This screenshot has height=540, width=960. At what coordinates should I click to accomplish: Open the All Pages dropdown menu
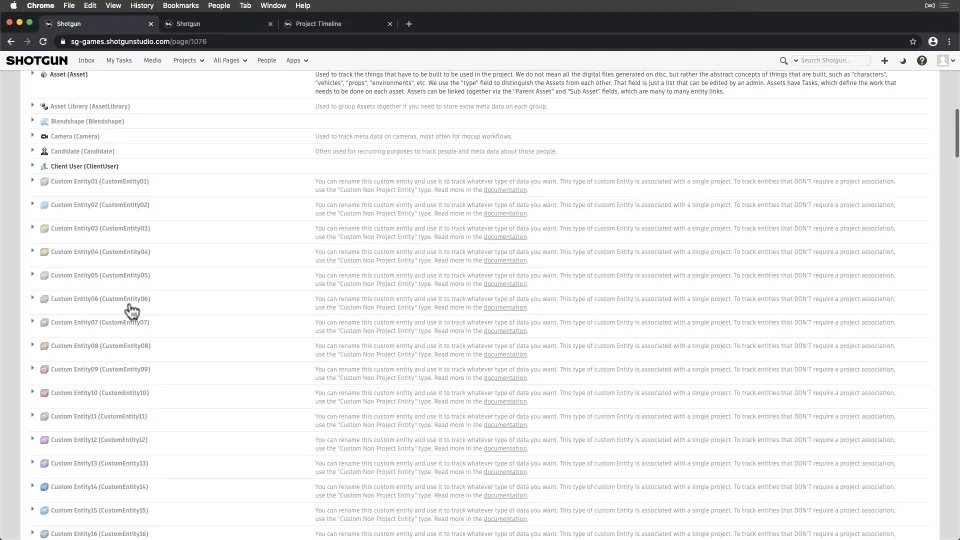(229, 60)
